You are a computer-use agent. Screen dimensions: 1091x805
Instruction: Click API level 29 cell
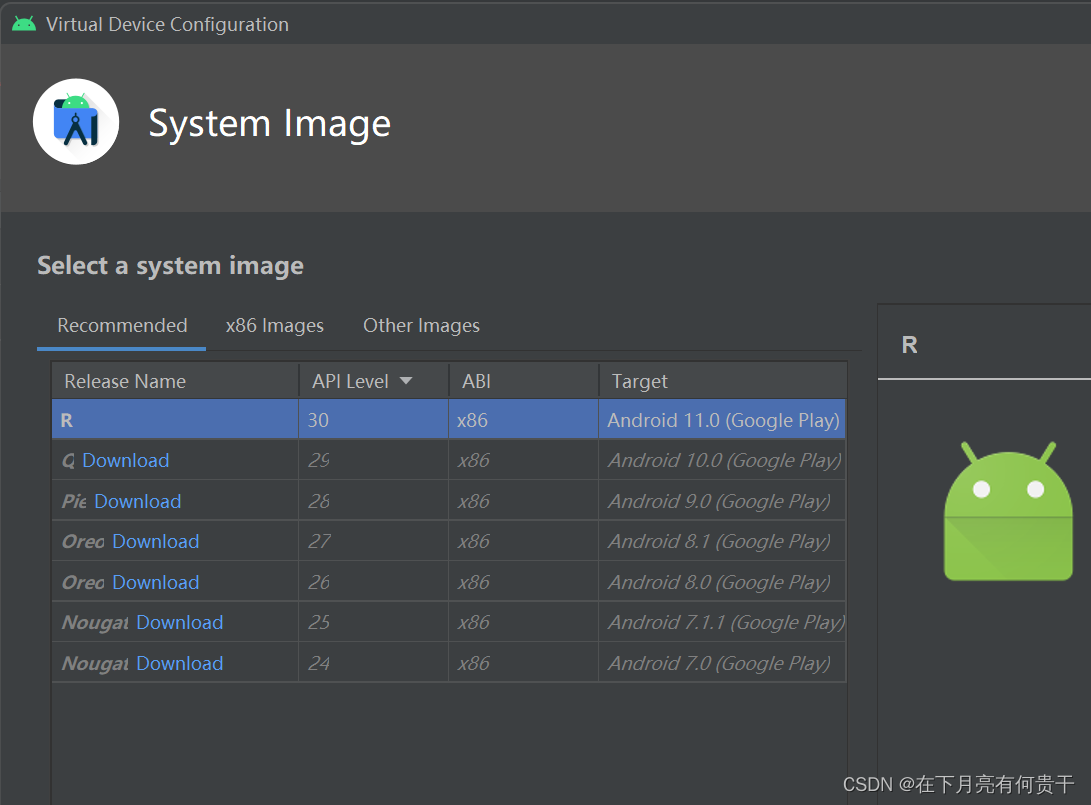click(x=374, y=460)
